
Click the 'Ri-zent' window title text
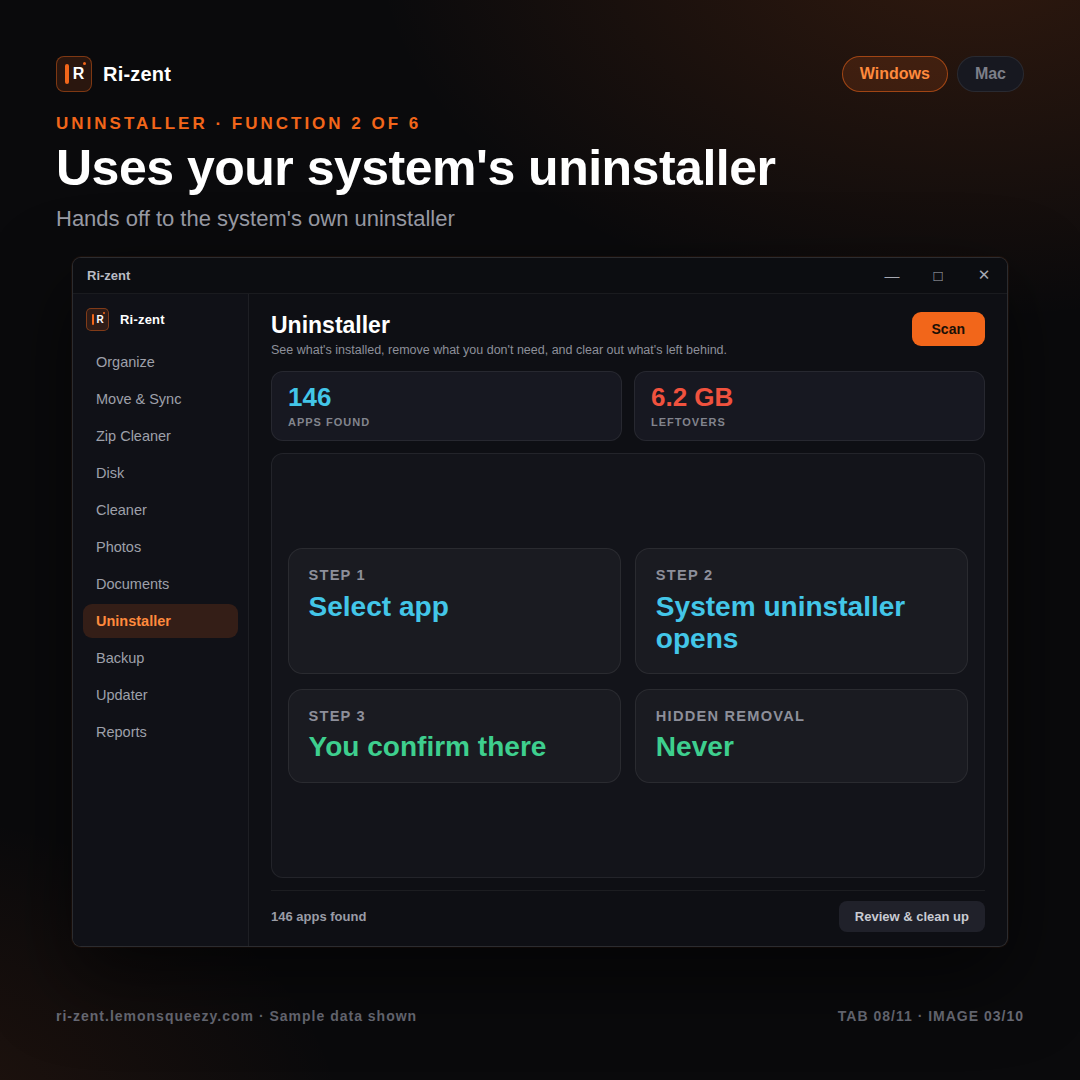[x=108, y=276]
